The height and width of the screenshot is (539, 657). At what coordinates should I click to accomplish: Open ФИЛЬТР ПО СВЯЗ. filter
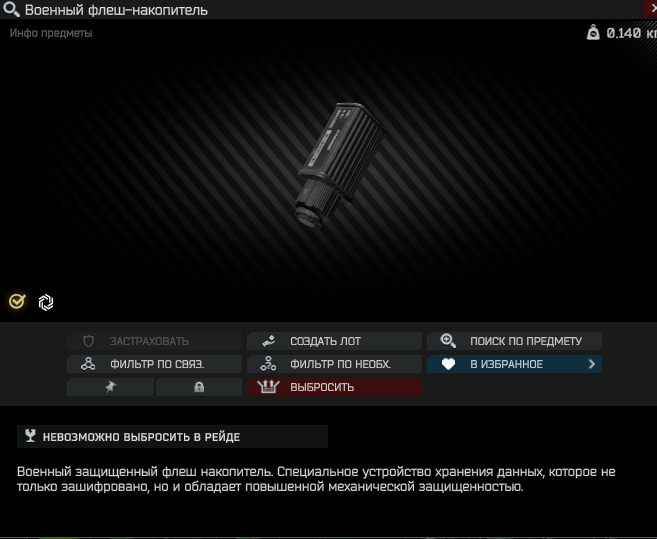pyautogui.click(x=155, y=364)
